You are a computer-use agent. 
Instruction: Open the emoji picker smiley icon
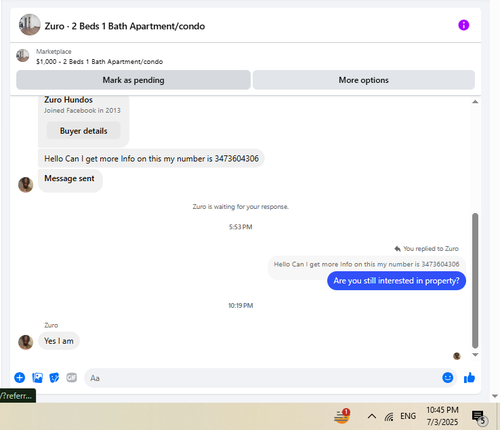[448, 377]
